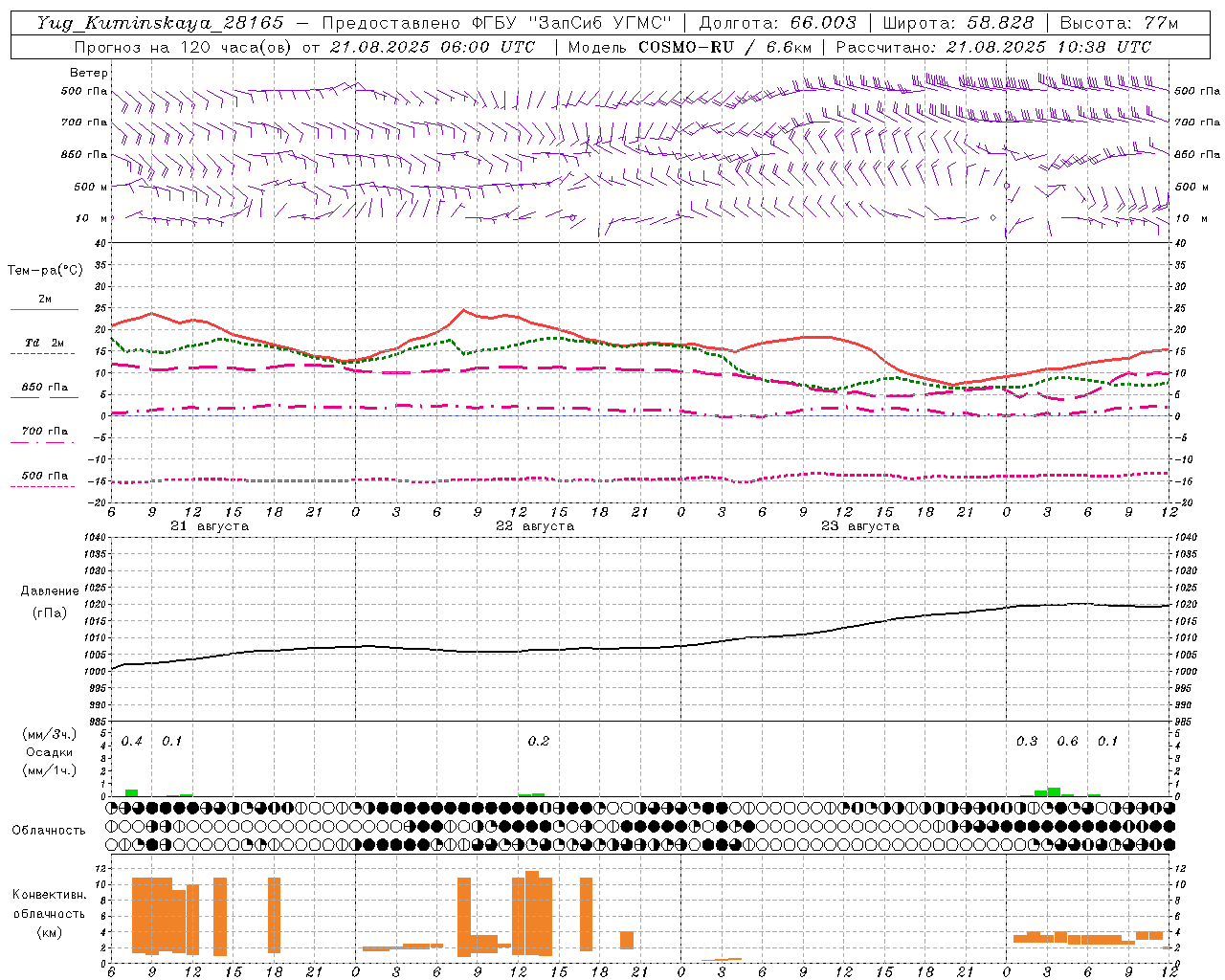
Task: Select the 0.3 precipitation value
Action: pos(1027,742)
